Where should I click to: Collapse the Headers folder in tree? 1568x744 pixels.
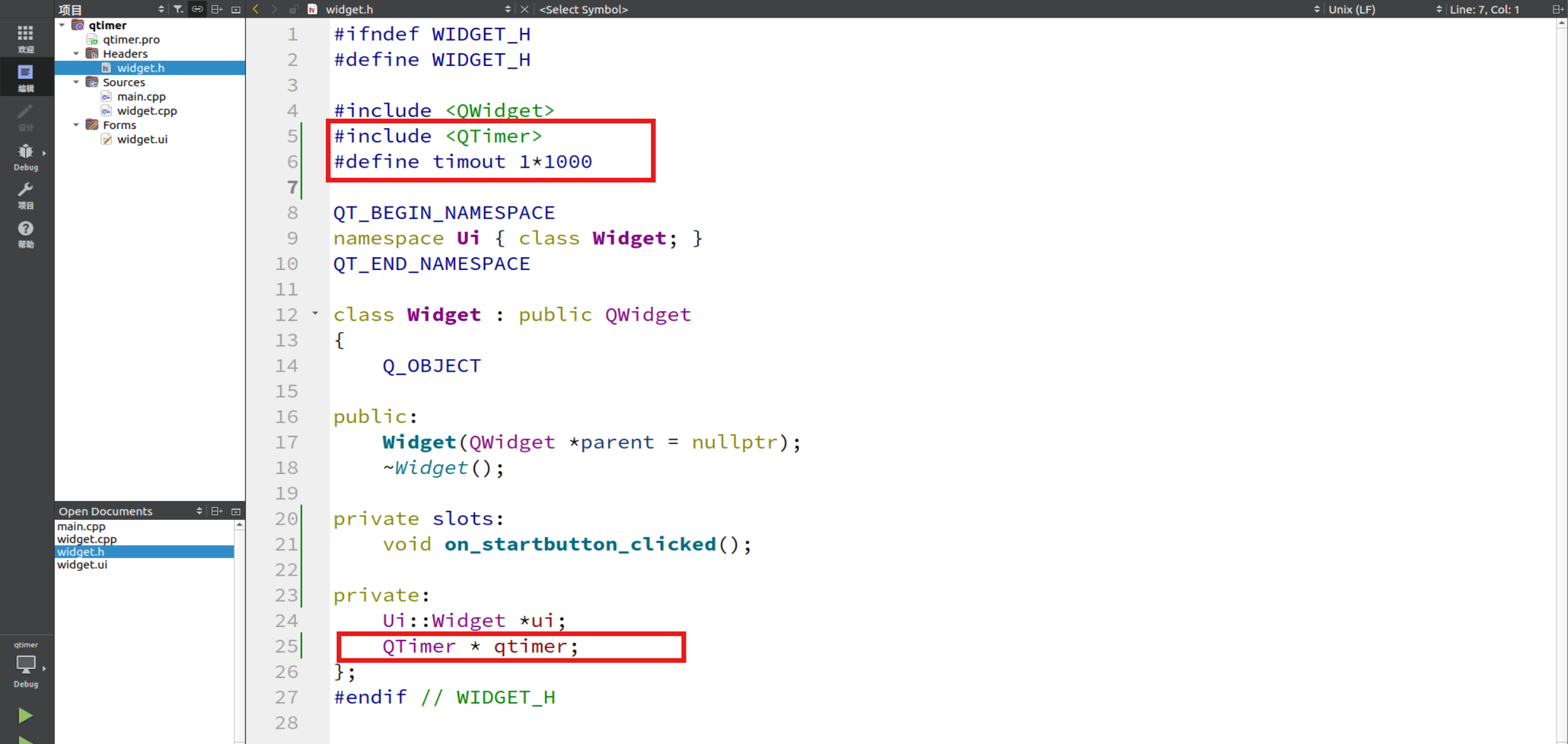tap(76, 53)
